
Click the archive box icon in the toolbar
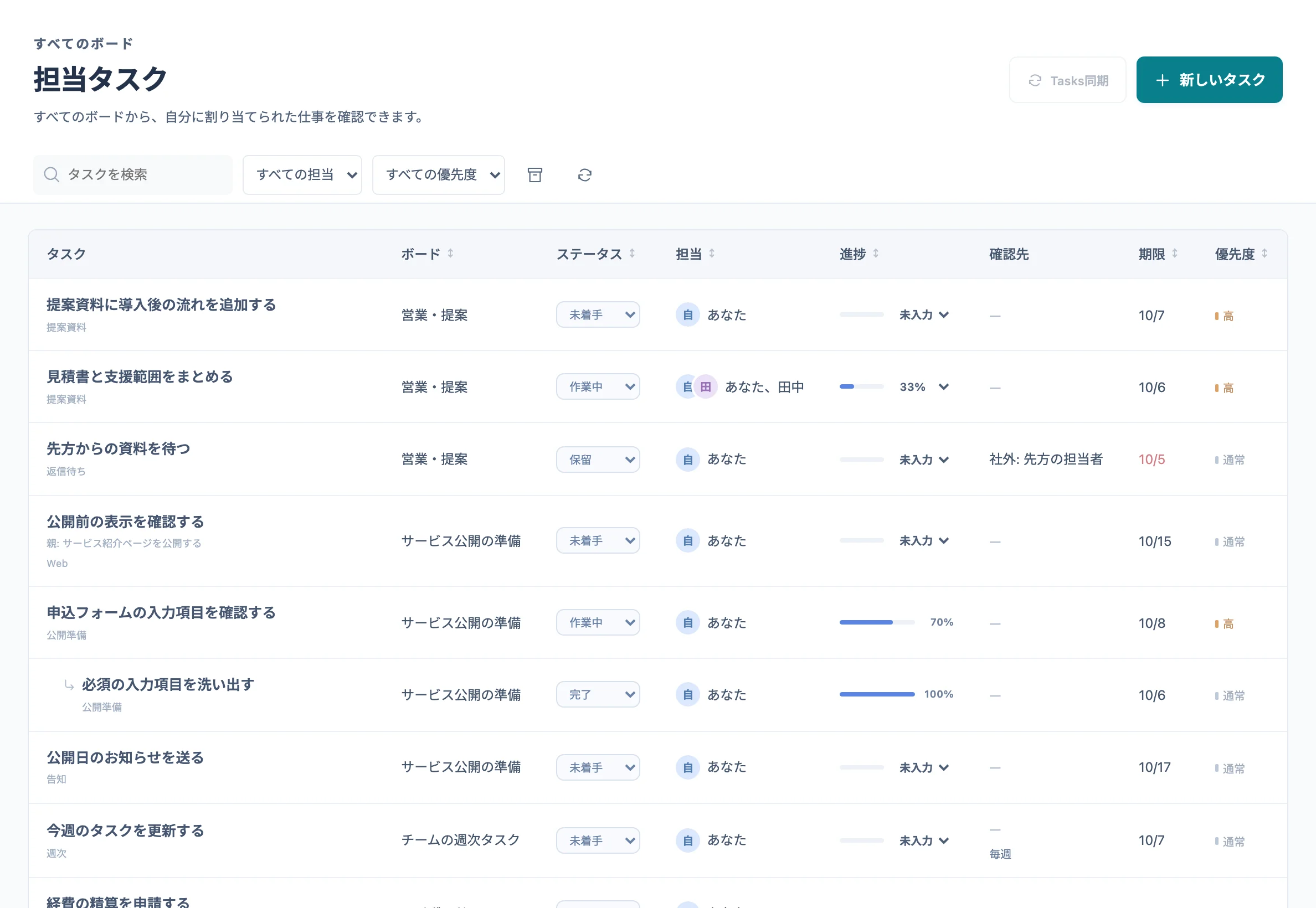(x=534, y=174)
